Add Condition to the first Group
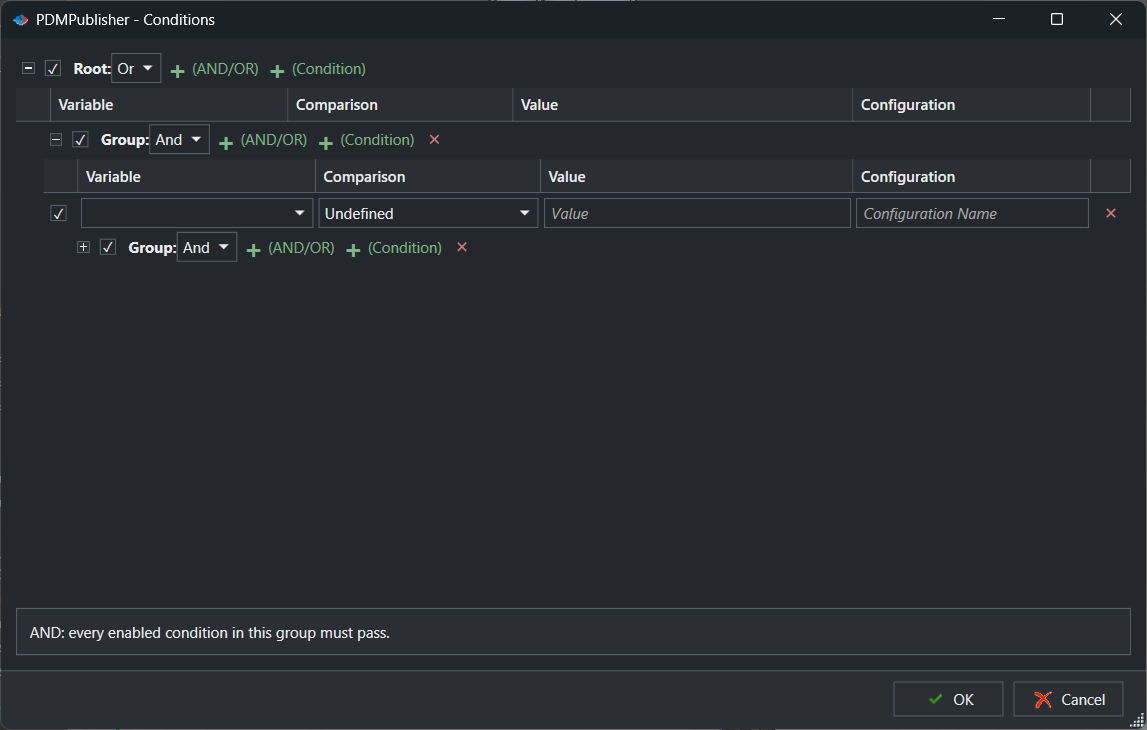The image size is (1147, 730). coord(366,140)
